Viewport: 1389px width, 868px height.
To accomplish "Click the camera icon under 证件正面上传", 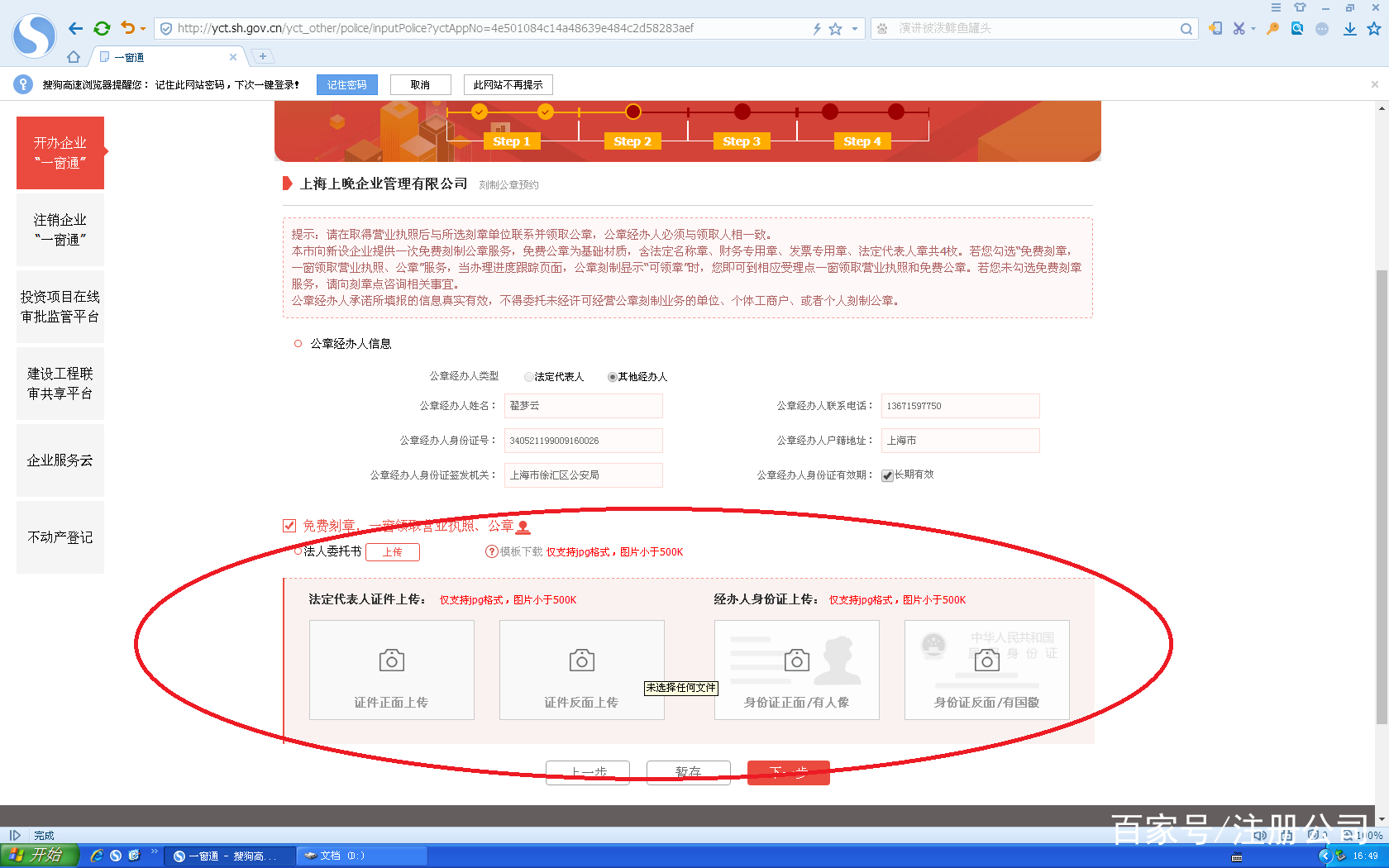I will [391, 660].
